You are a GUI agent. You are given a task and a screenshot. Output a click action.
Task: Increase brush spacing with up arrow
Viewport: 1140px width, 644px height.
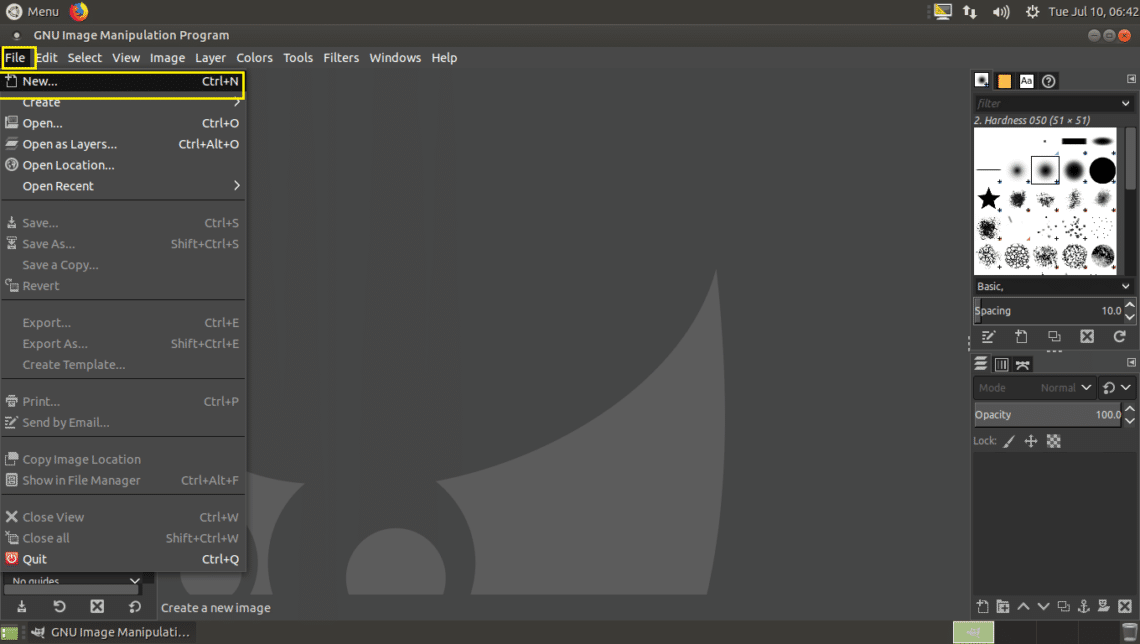click(x=1129, y=305)
